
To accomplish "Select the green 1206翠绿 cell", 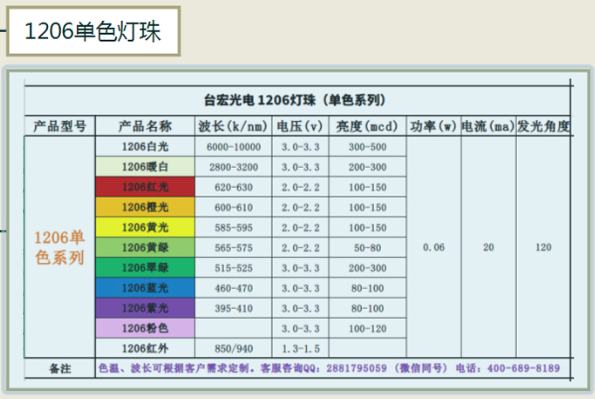I will tap(145, 268).
